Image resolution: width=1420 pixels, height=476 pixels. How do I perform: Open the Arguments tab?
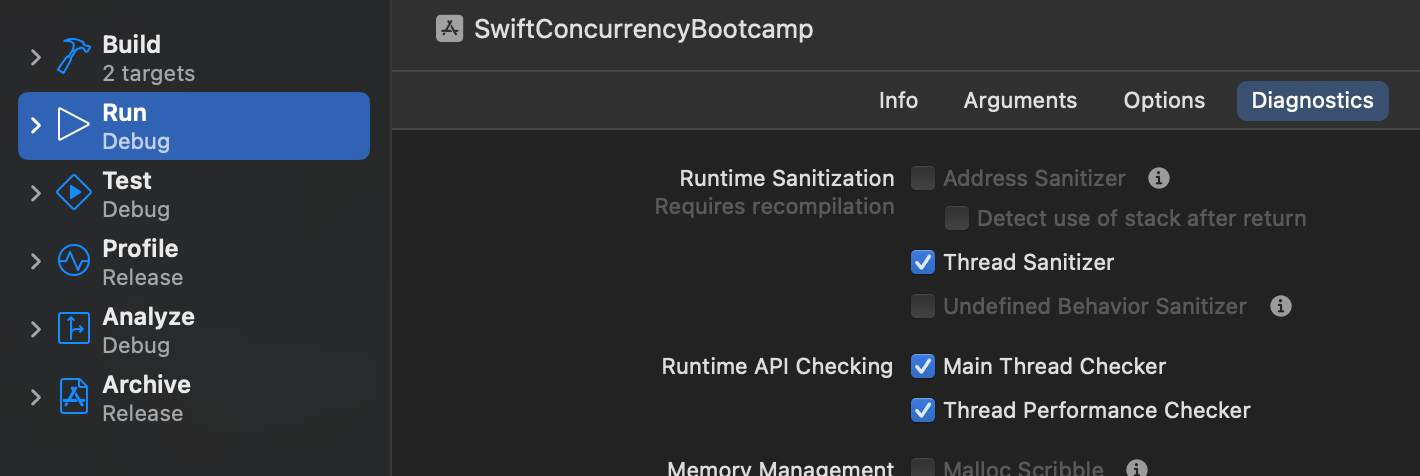coord(1020,101)
